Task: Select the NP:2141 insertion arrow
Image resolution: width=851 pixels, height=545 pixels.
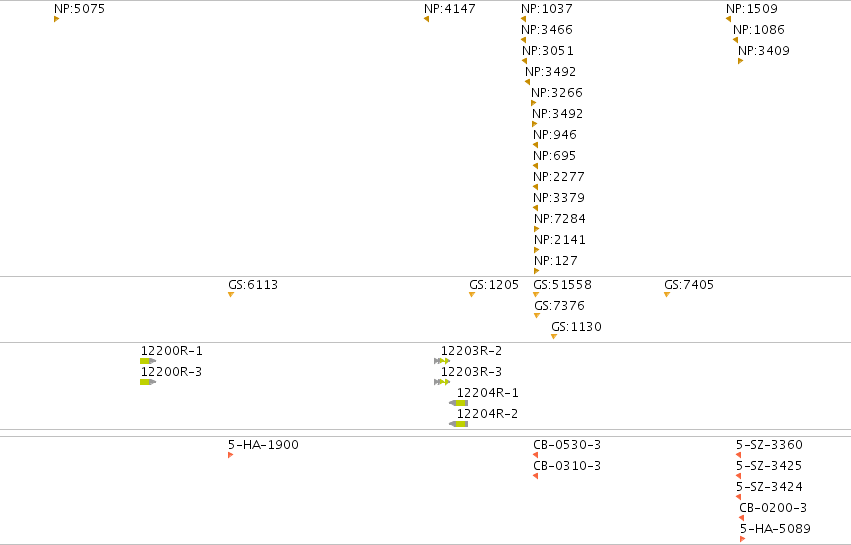Action: point(537,250)
